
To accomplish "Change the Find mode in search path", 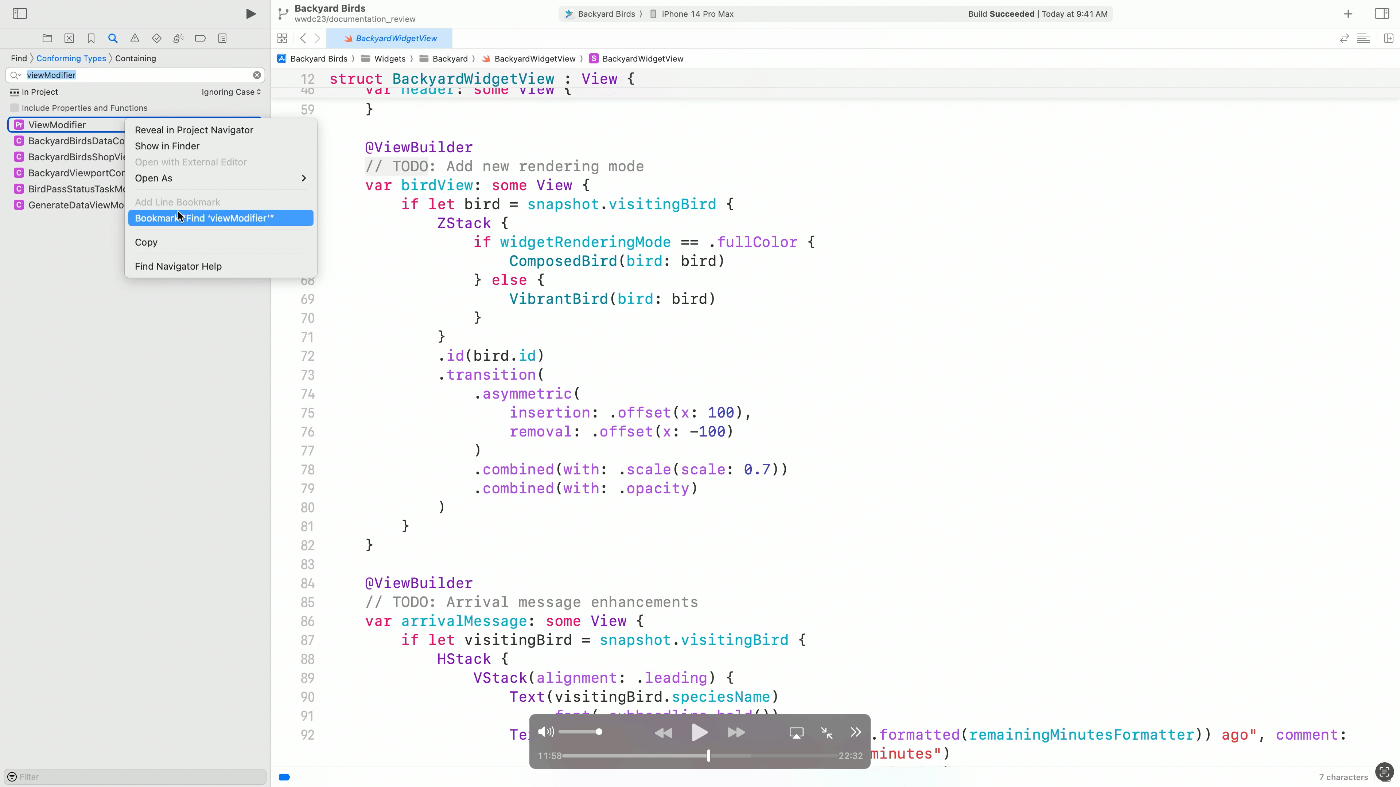I will 19,58.
